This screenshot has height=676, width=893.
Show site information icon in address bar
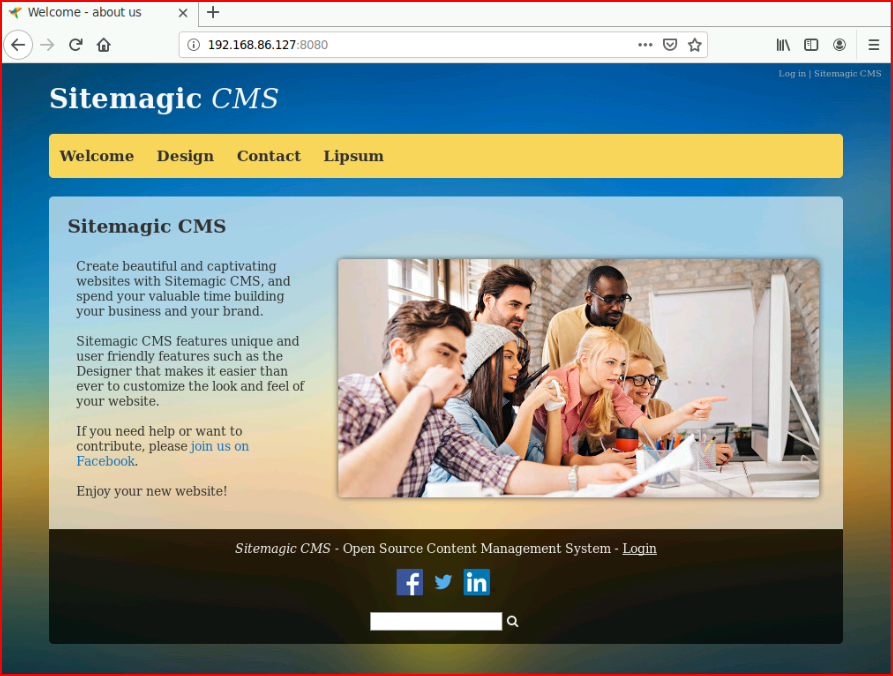click(x=194, y=44)
